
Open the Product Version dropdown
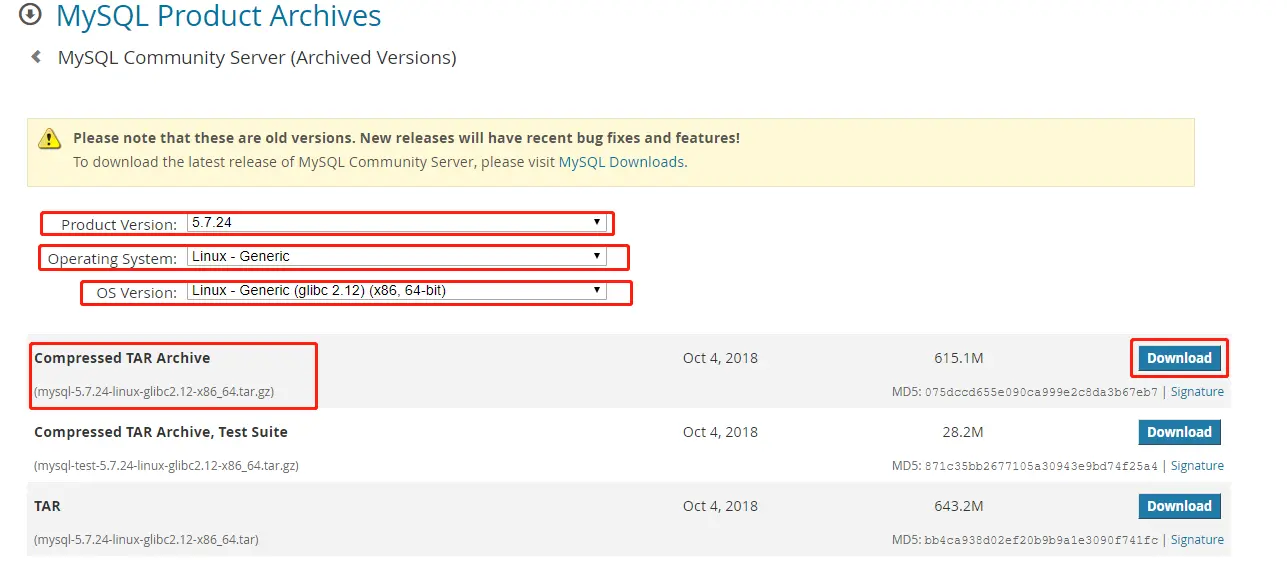(x=396, y=222)
